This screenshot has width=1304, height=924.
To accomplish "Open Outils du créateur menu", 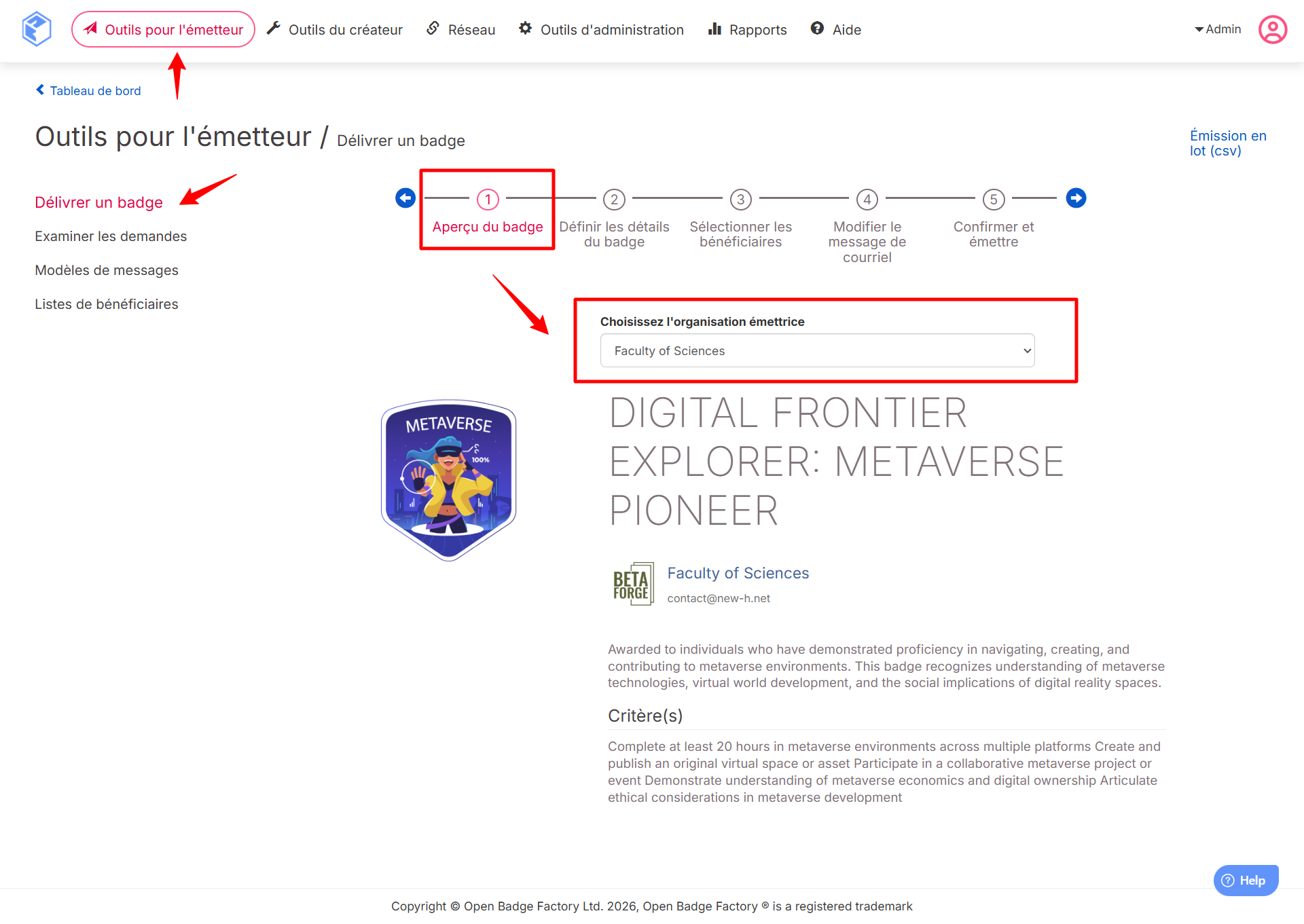I will tap(335, 29).
